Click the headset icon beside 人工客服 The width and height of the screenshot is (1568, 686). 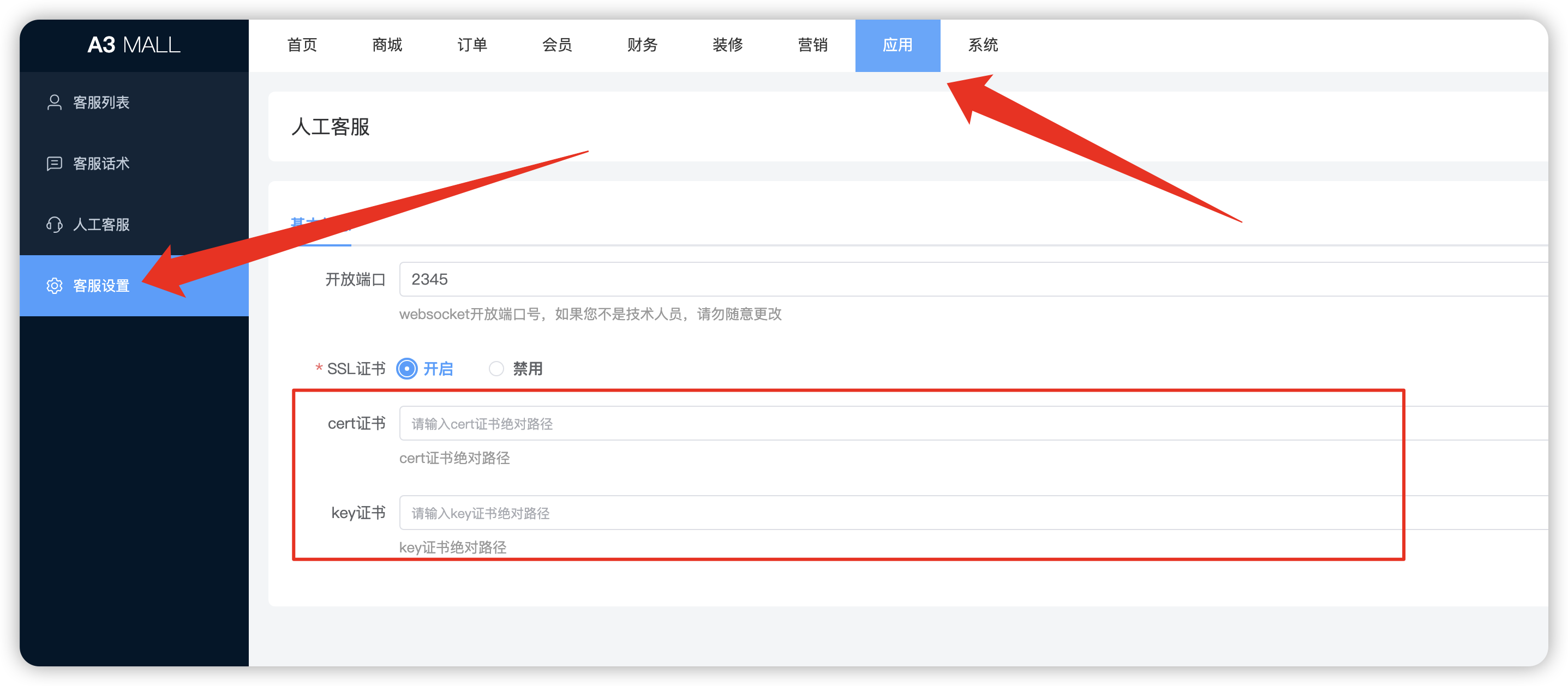pos(54,225)
